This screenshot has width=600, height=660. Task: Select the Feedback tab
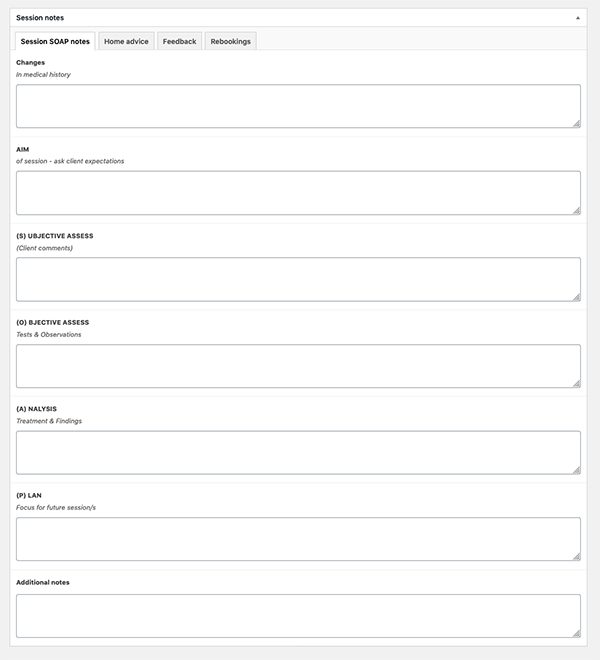[x=180, y=41]
